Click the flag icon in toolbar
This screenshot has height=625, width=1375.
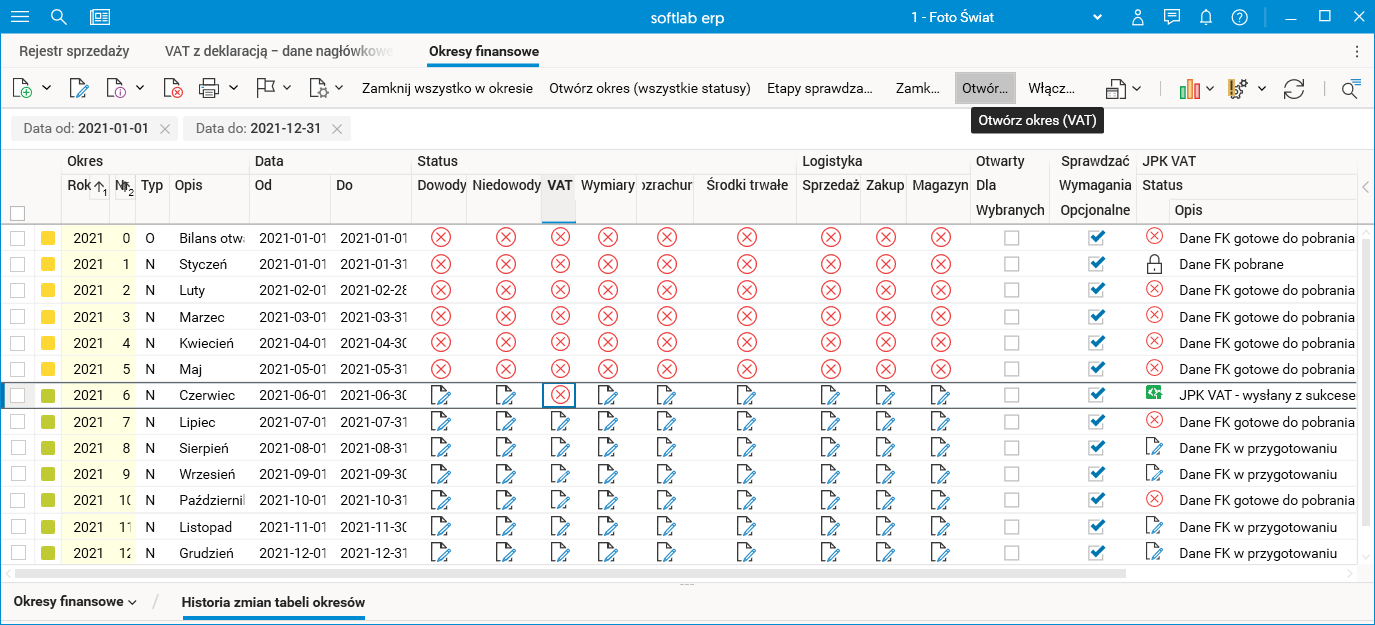pos(265,88)
